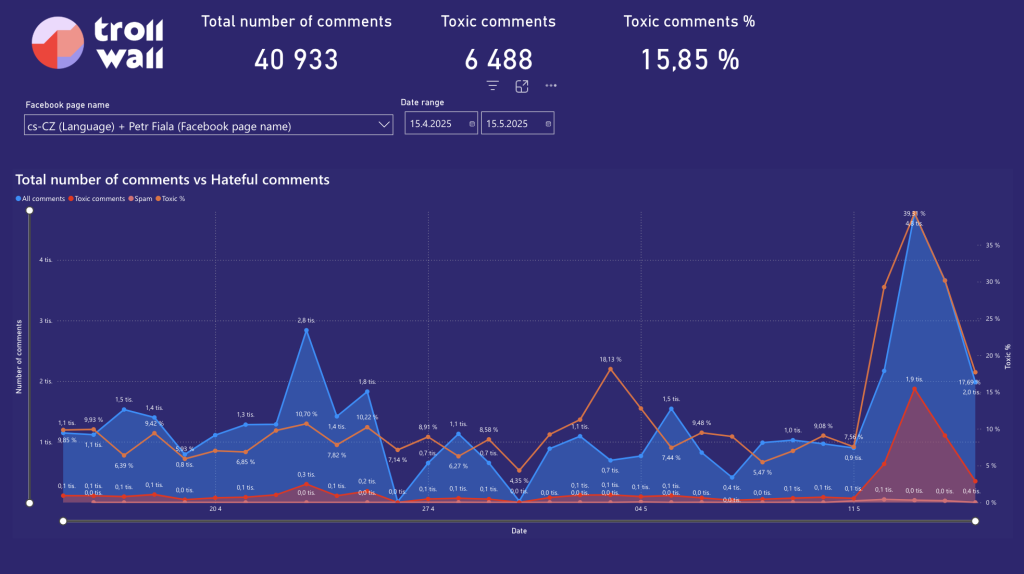Viewport: 1024px width, 574px height.
Task: Click the right handle of the Date zoom slider
Action: [975, 520]
